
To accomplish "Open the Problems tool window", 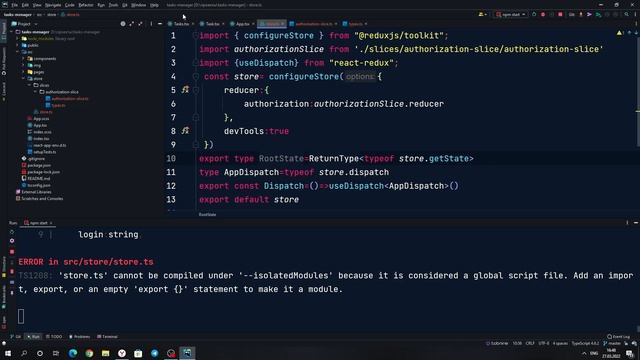I will [80, 337].
